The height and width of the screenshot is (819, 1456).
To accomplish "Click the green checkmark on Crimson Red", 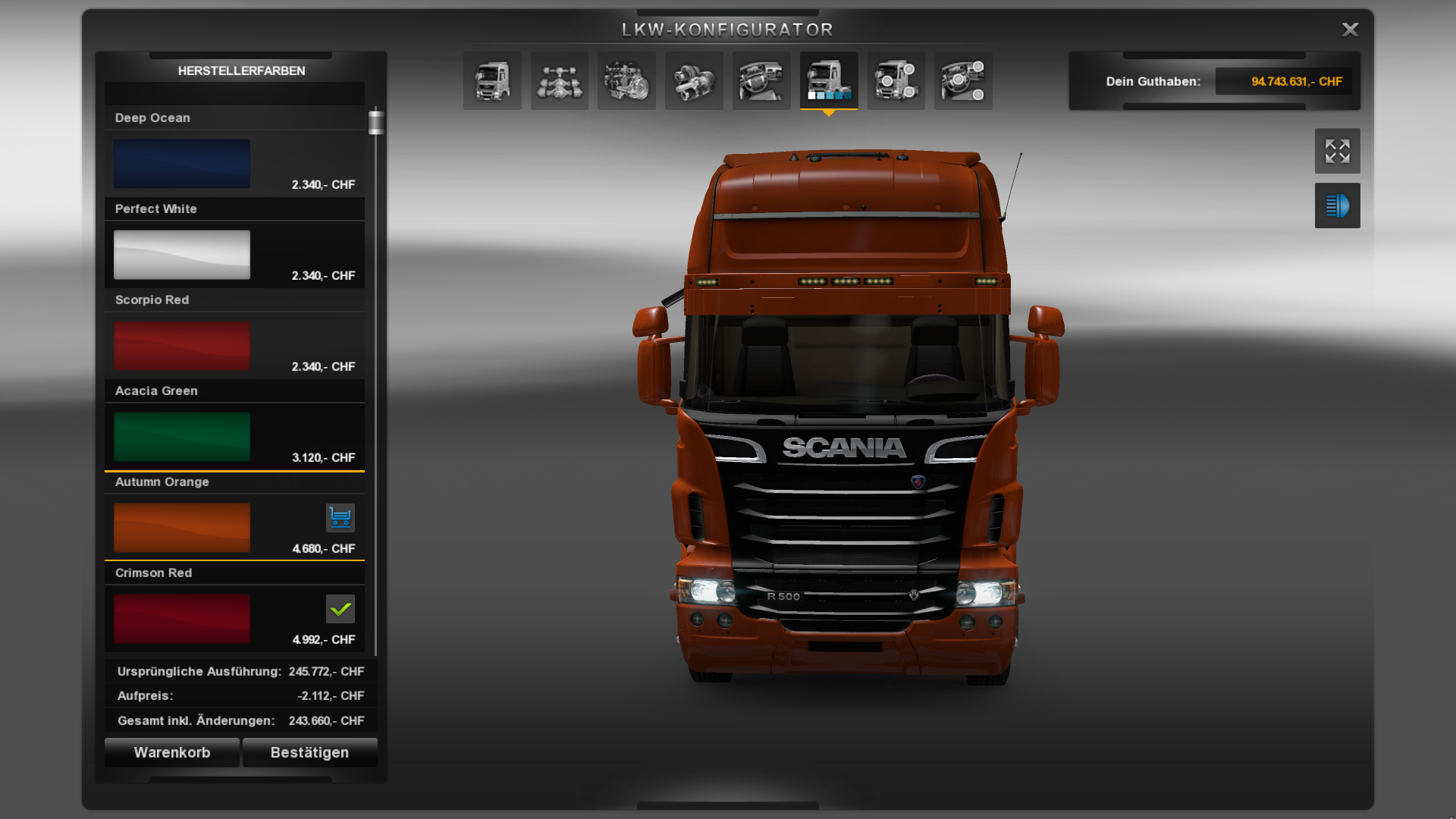I will click(x=340, y=609).
